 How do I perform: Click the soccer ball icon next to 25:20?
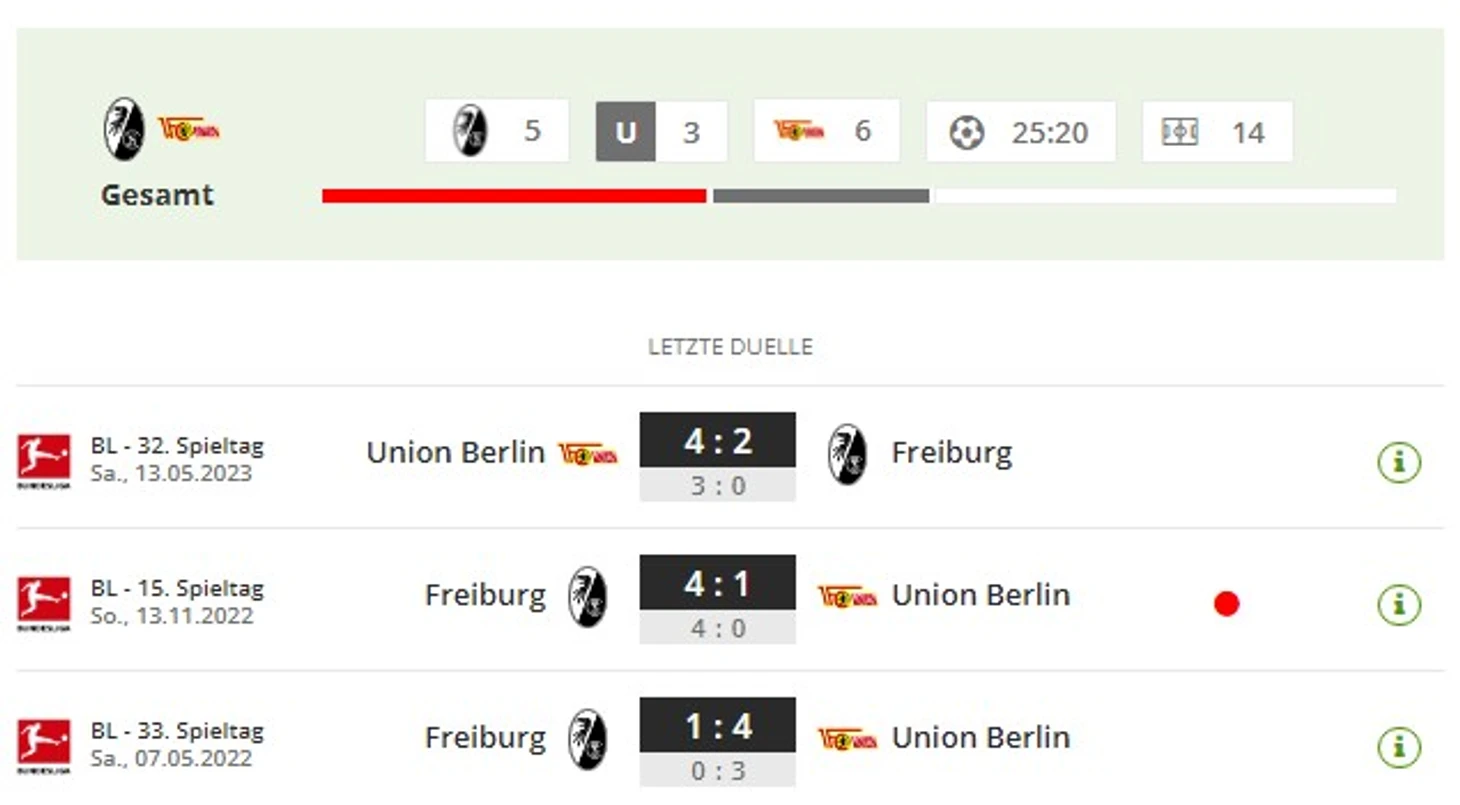point(966,132)
